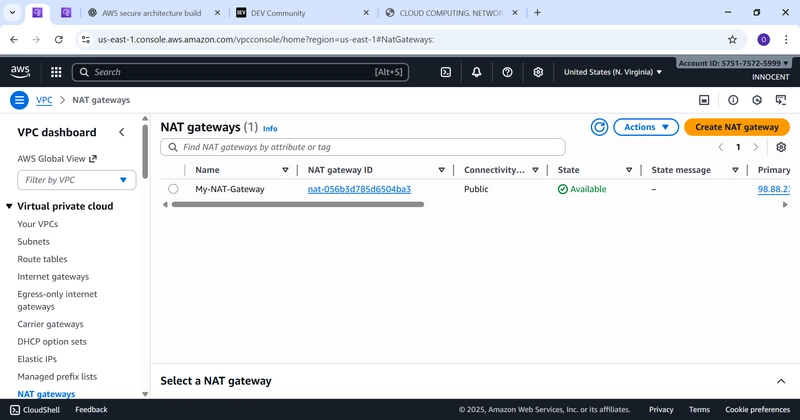Go to next page of NAT gateways
The image size is (800, 420).
click(756, 147)
